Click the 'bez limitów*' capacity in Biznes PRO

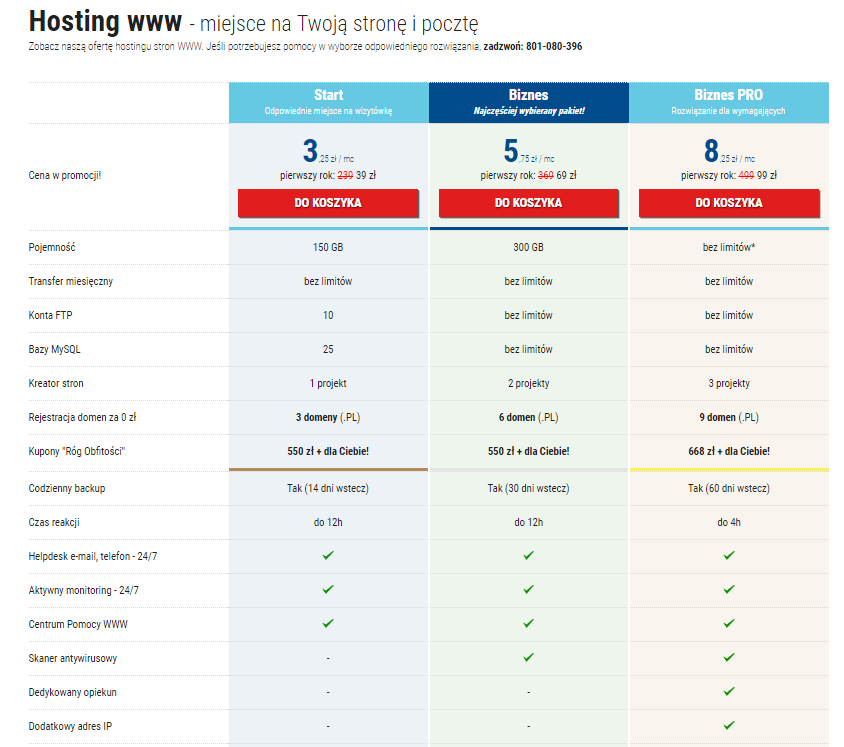tap(729, 247)
